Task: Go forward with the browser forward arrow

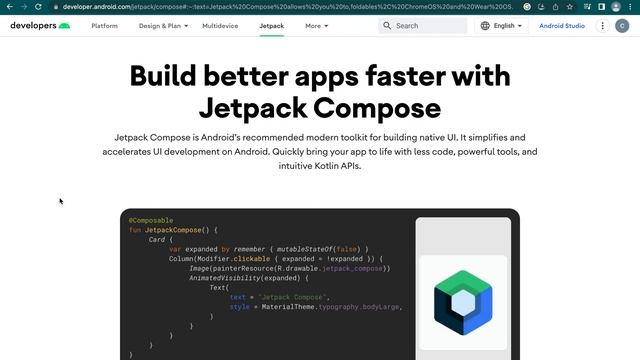Action: [x=24, y=7]
